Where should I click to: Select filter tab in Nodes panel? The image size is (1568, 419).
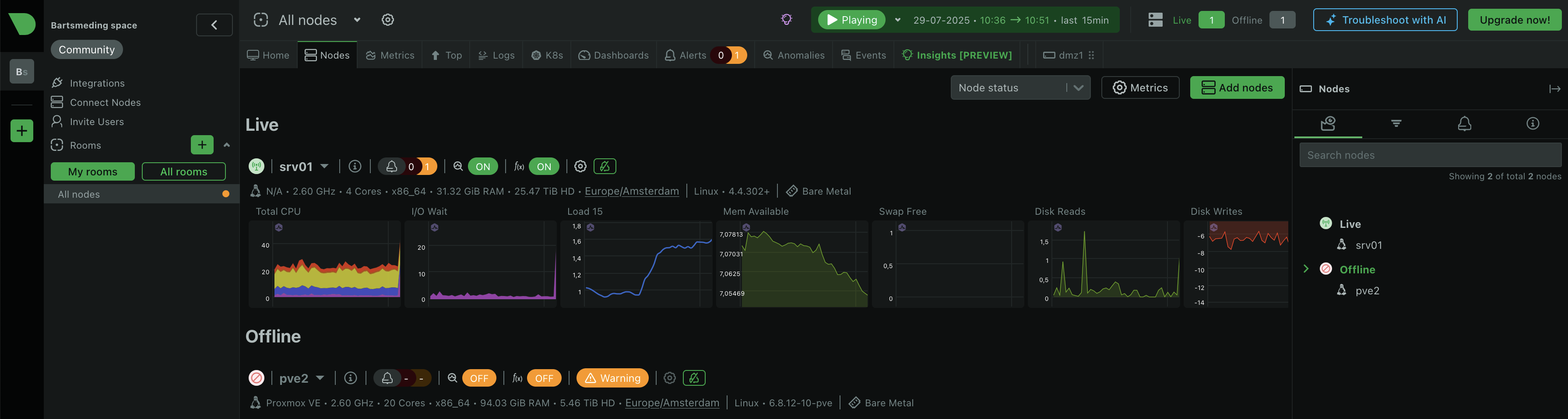click(x=1396, y=123)
